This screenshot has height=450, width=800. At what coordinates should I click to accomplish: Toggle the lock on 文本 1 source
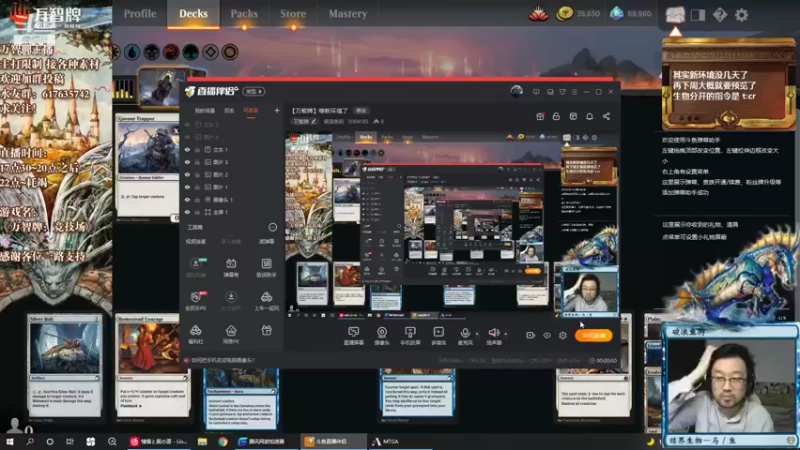pos(197,149)
